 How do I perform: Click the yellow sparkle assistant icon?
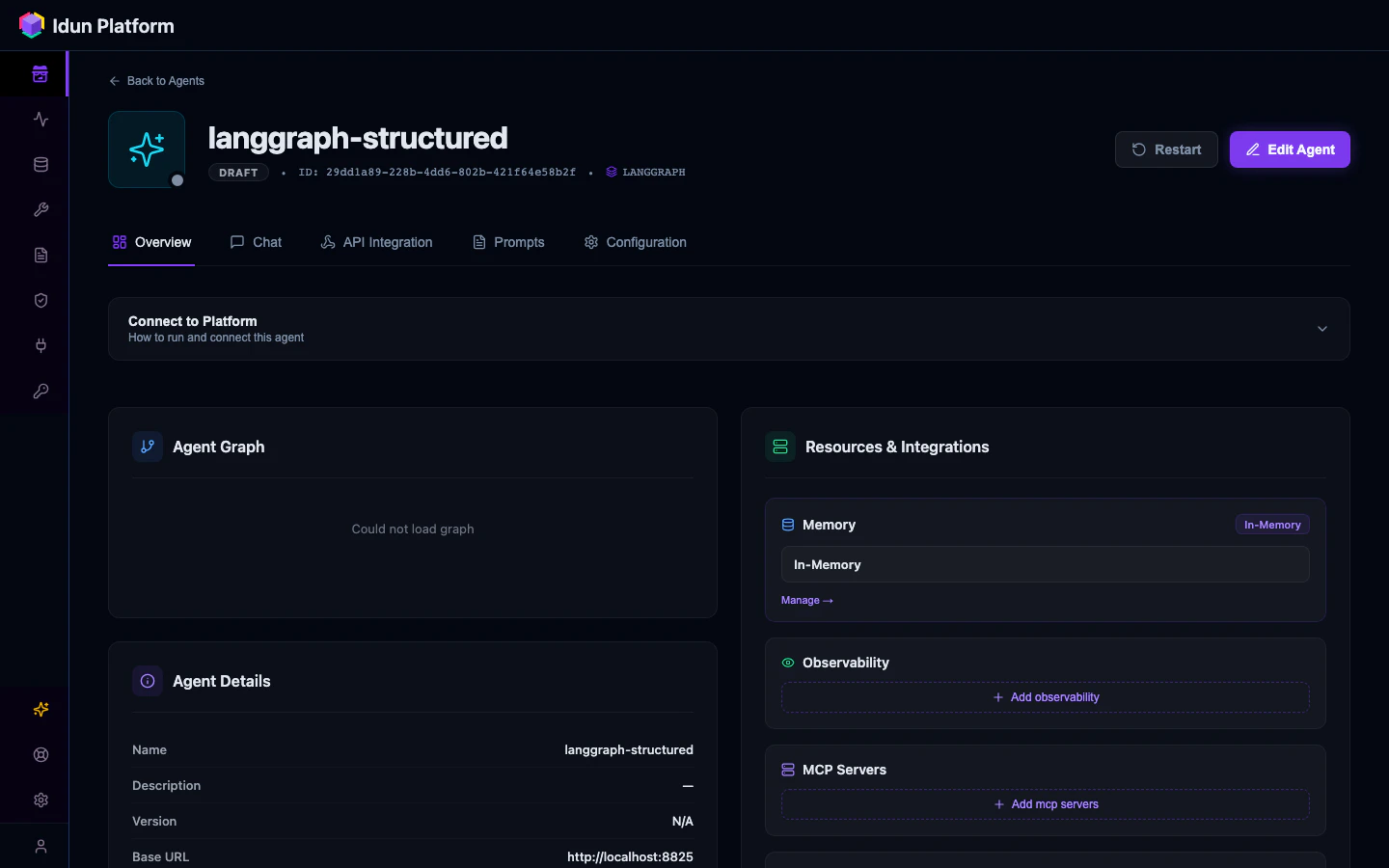click(40, 709)
